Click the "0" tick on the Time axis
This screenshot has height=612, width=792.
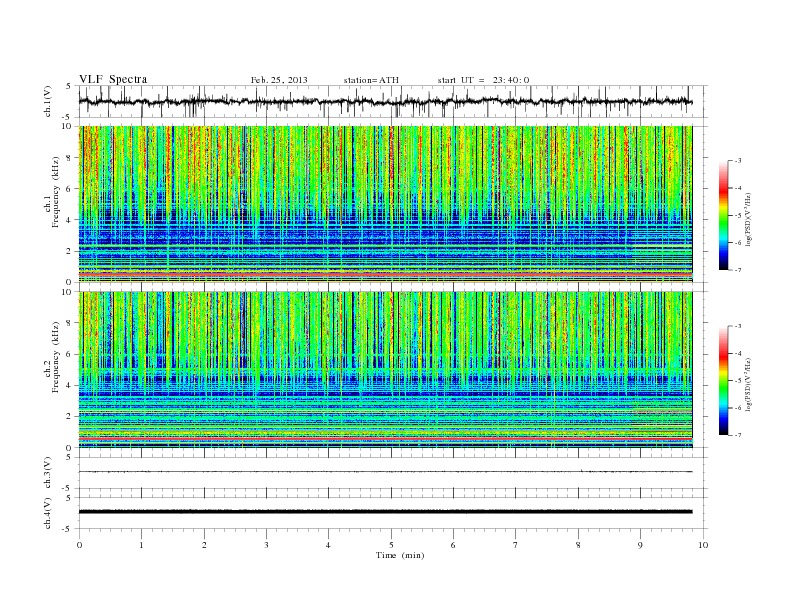click(79, 545)
